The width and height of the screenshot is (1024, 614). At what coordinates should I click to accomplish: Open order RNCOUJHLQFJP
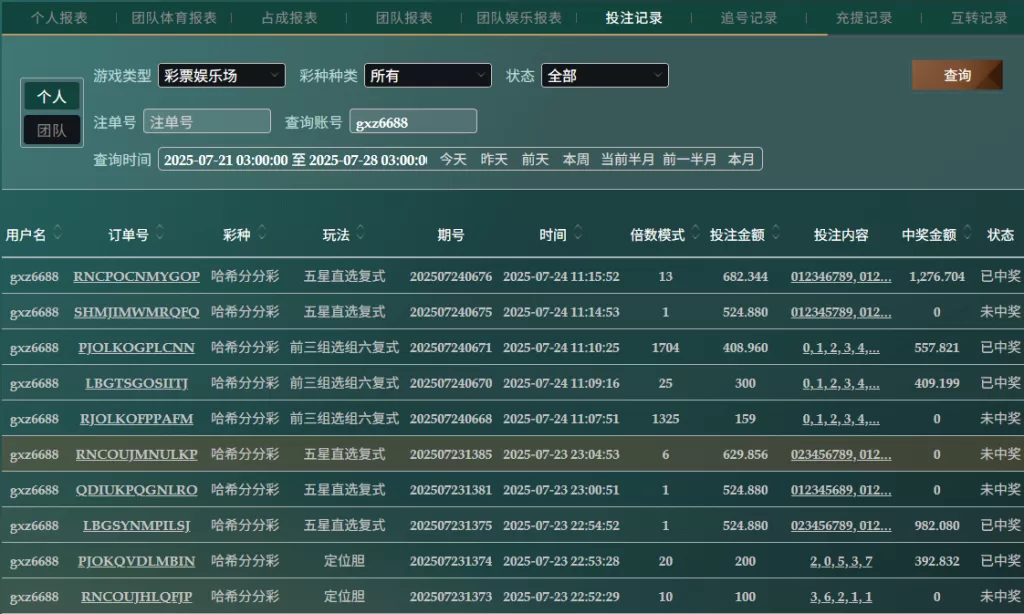coord(136,597)
